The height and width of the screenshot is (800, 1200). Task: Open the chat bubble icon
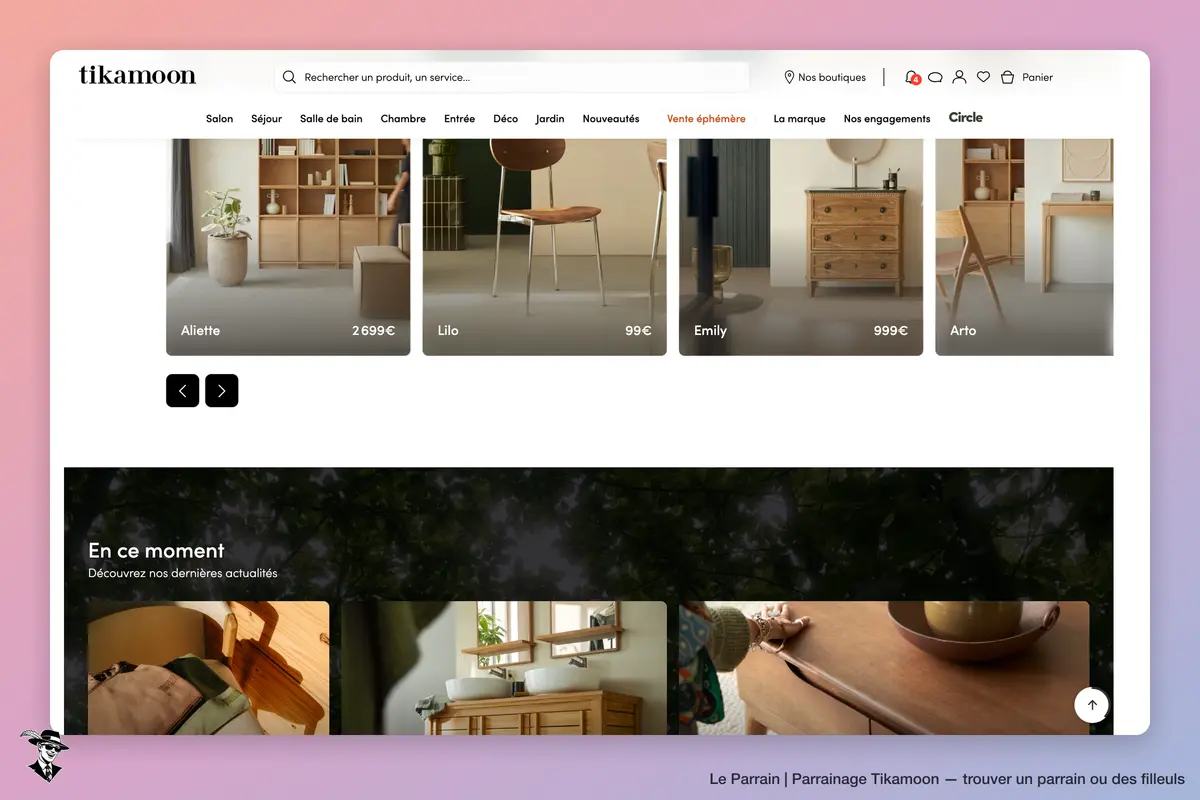[935, 77]
